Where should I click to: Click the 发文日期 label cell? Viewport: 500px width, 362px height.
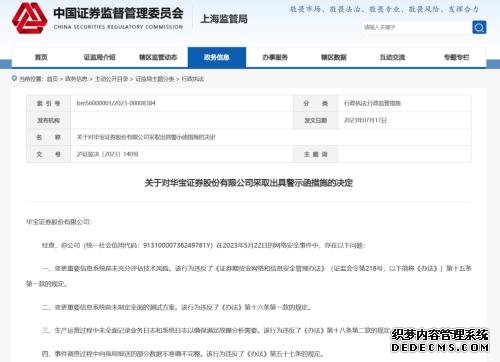click(316, 120)
